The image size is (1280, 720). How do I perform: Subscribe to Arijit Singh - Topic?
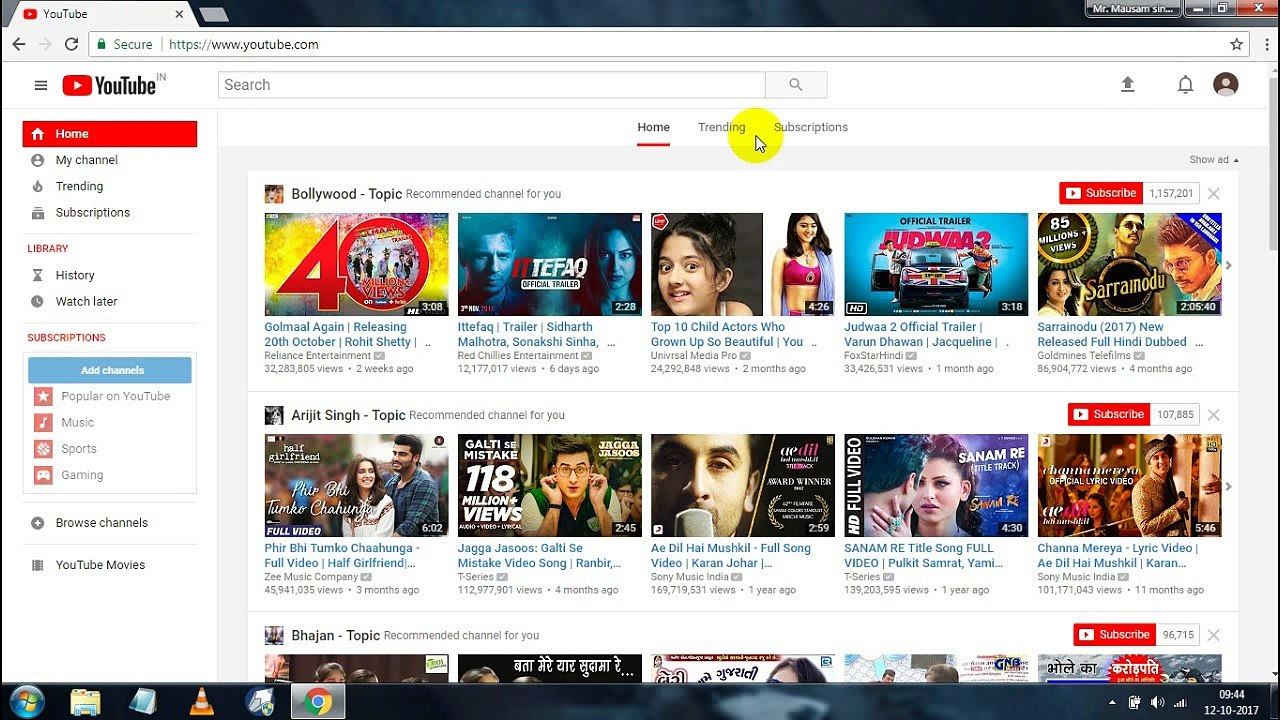pos(1109,414)
